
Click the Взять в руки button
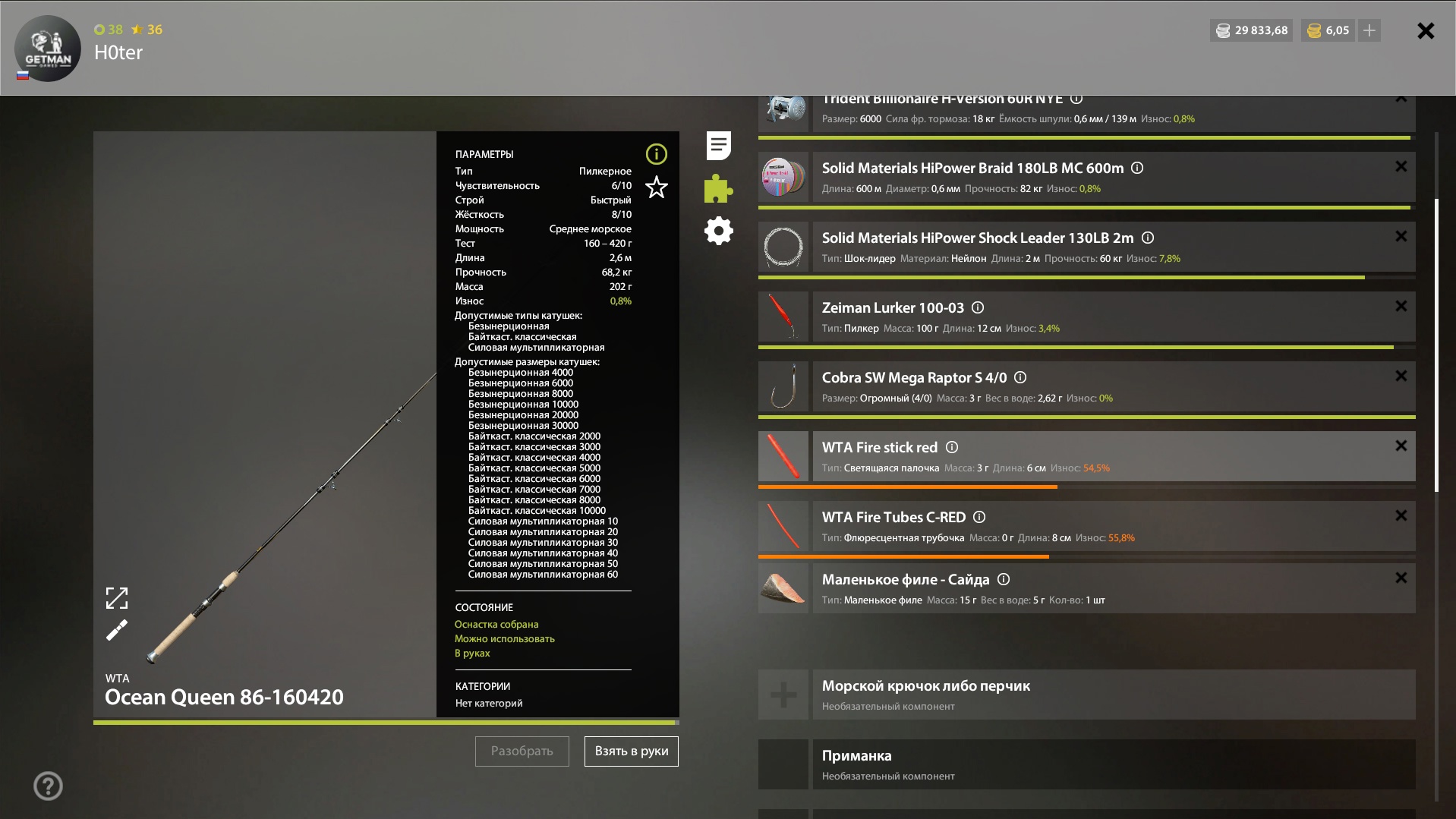point(632,751)
